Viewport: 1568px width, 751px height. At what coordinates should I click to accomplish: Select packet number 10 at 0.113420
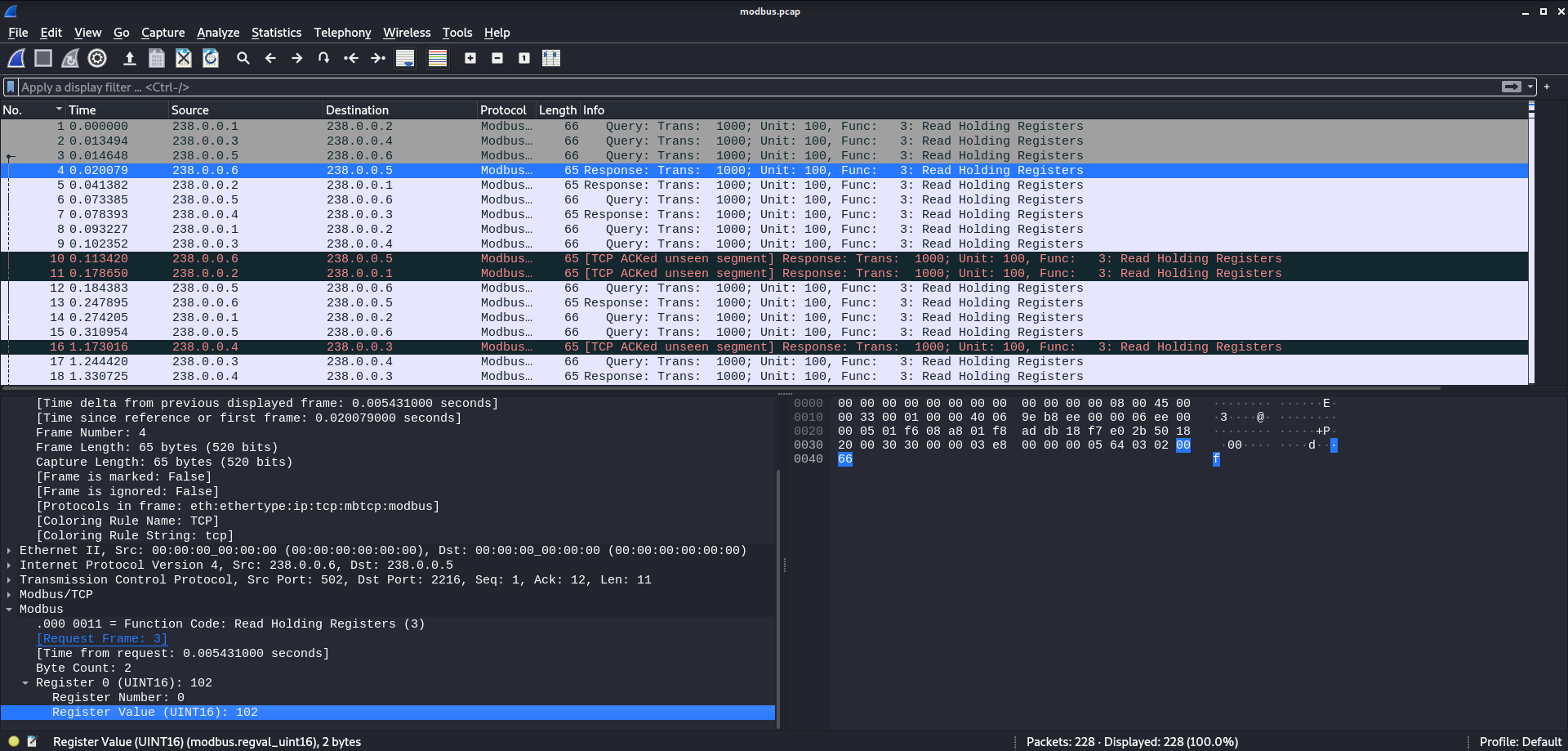click(x=764, y=259)
